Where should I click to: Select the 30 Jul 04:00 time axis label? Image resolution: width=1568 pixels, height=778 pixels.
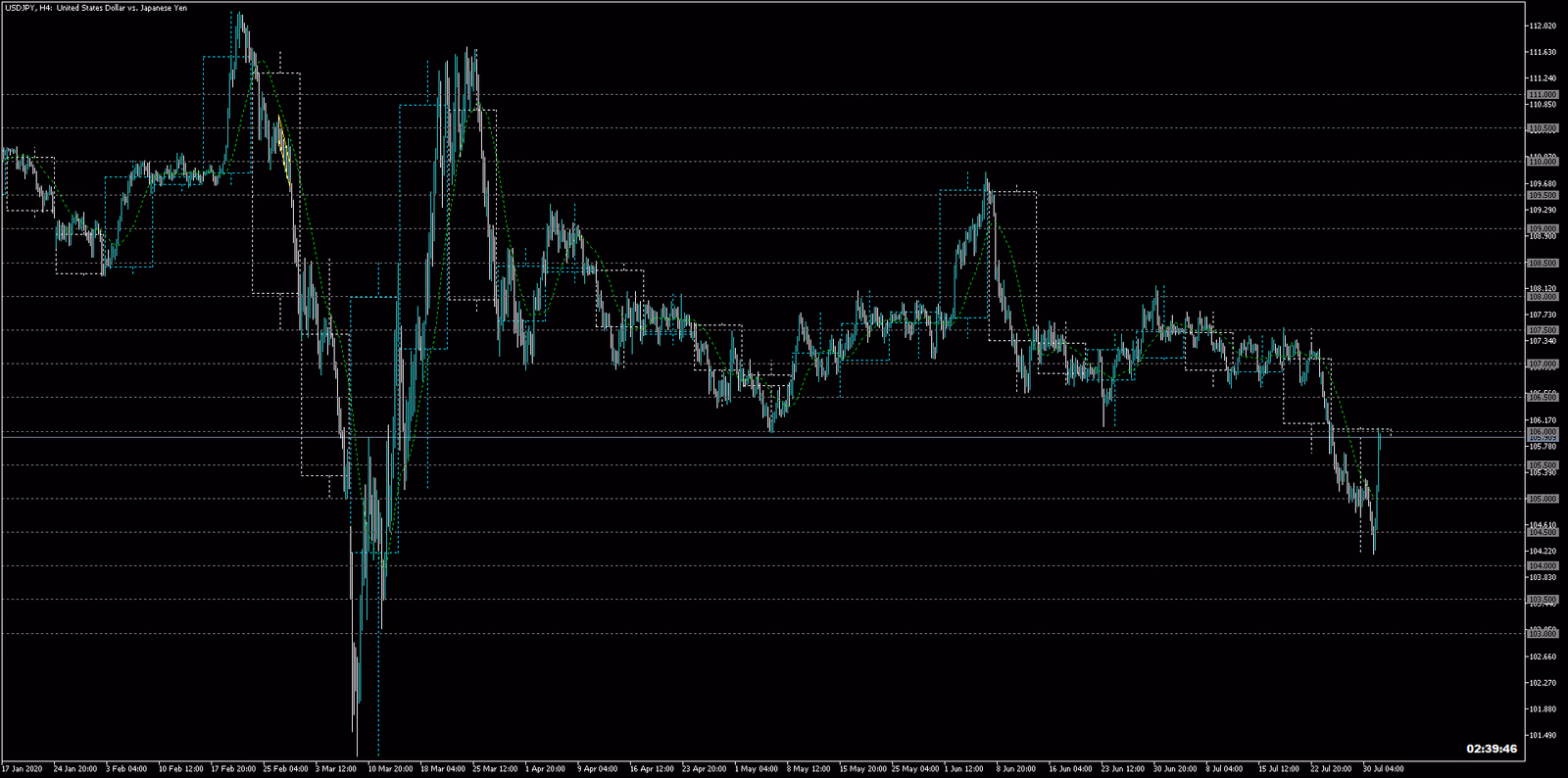click(1383, 769)
